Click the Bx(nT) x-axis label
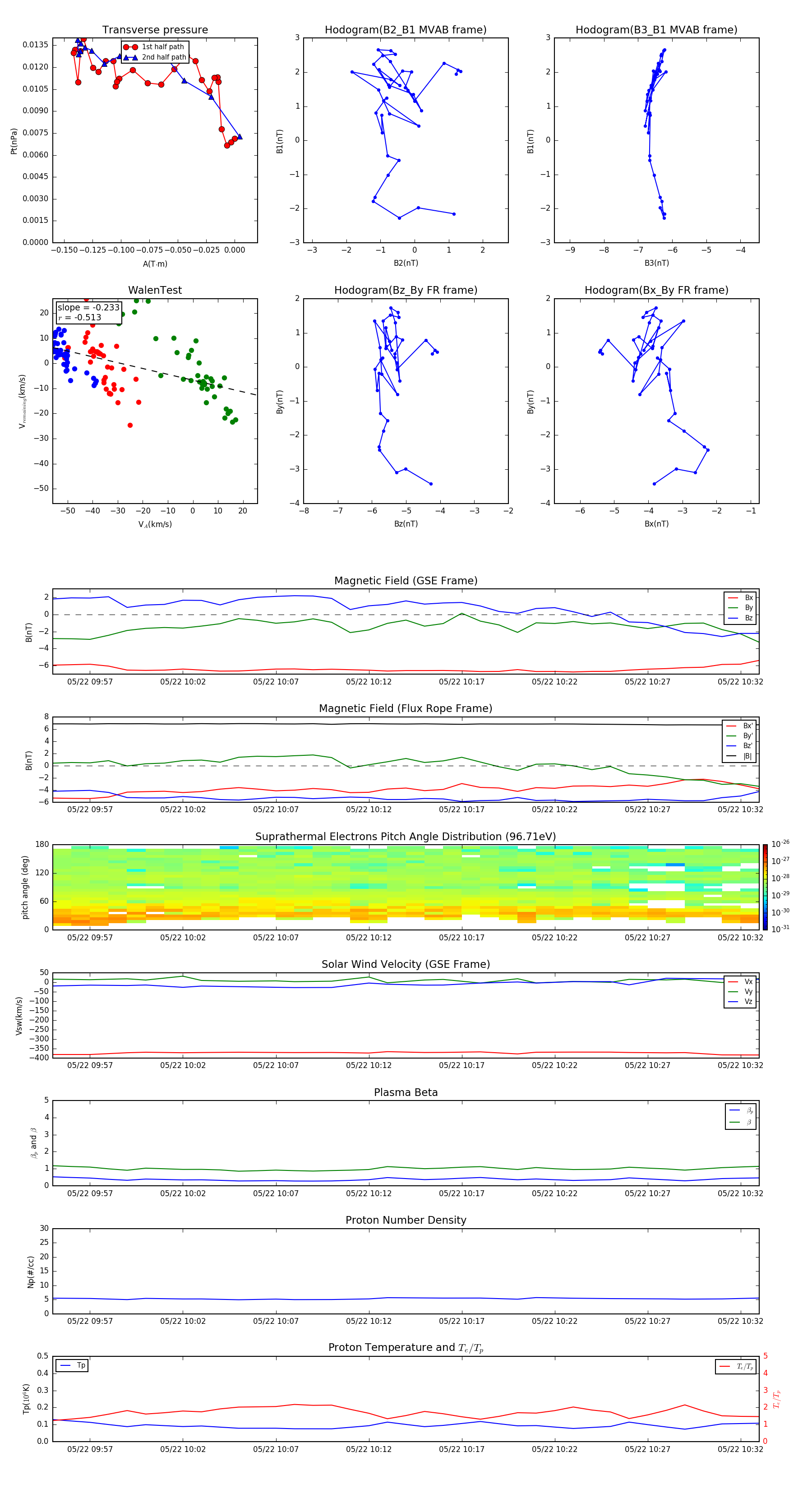Screen dimensions: 812x1489 point(656,524)
